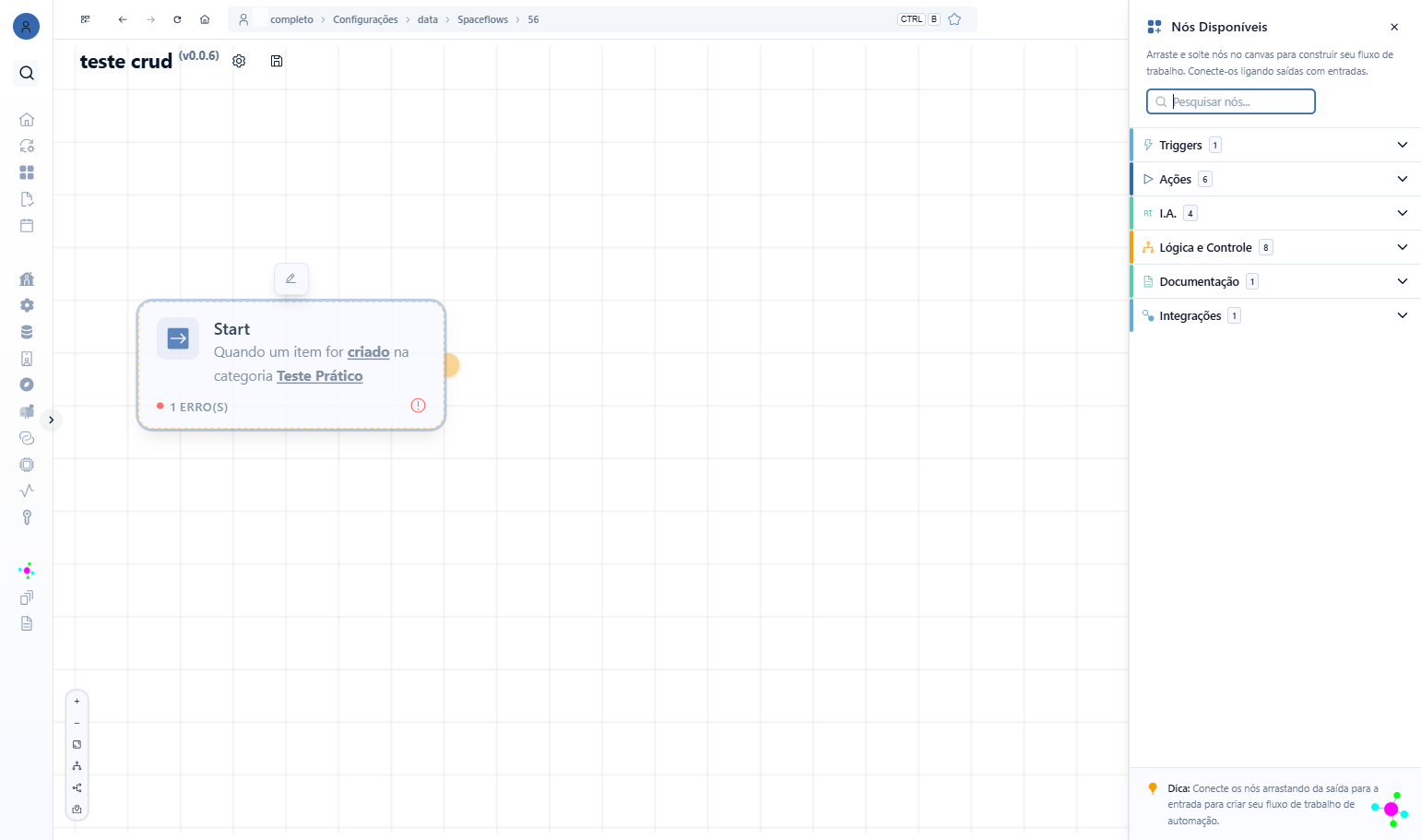Open the 'data' breadcrumb
Viewport: 1421px width, 840px height.
pos(428,19)
